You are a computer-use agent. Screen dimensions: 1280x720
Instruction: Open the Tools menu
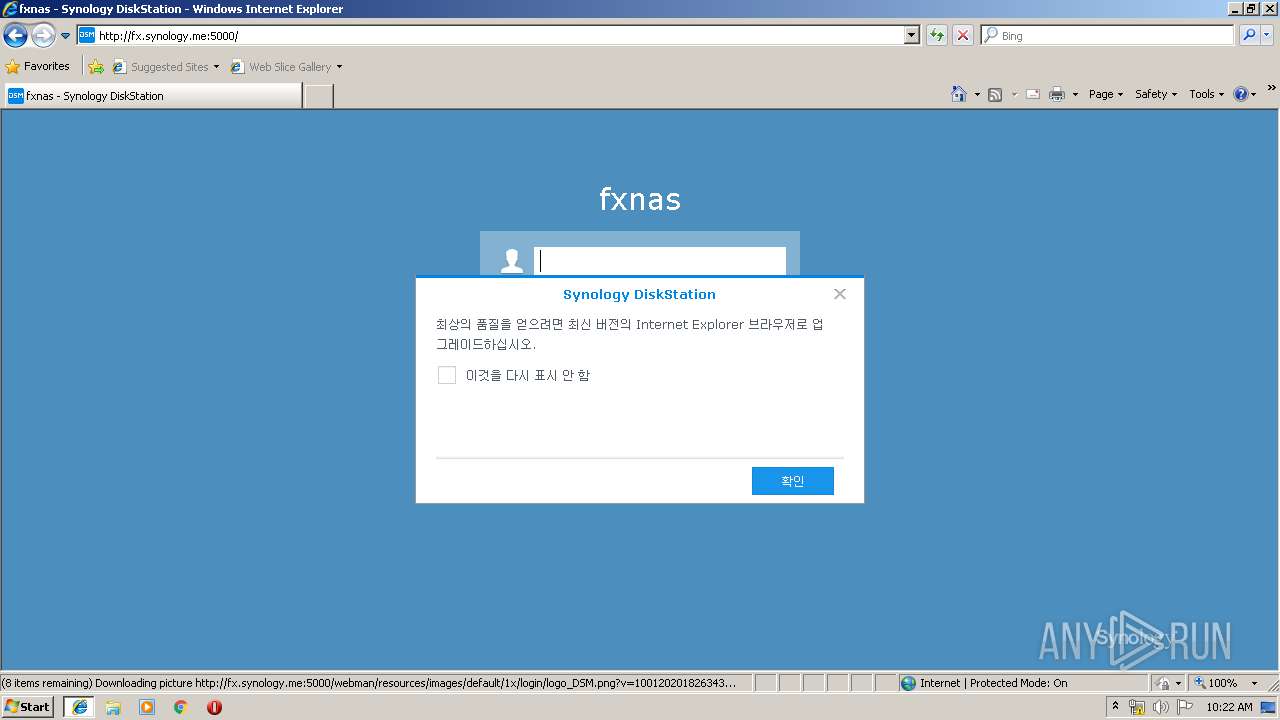(1207, 94)
